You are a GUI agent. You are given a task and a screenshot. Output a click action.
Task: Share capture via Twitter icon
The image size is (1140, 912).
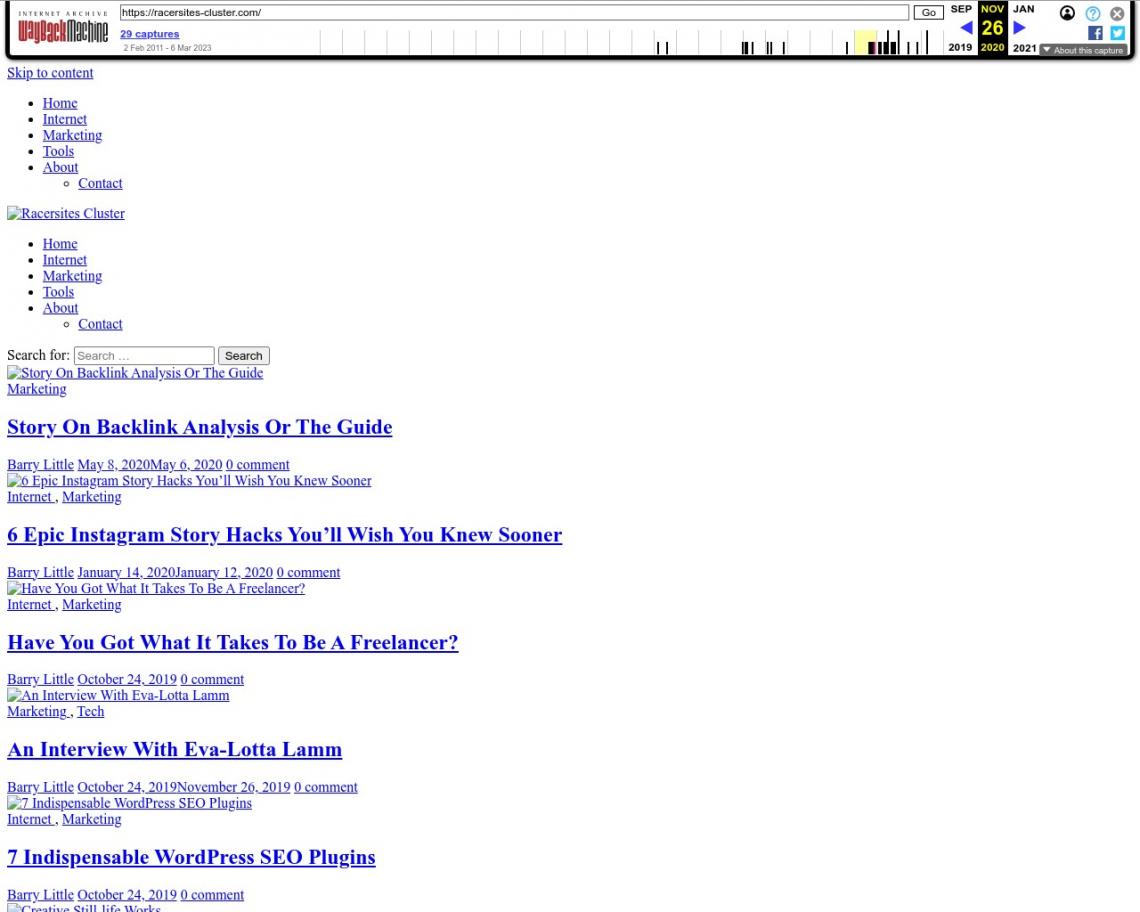coord(1117,33)
